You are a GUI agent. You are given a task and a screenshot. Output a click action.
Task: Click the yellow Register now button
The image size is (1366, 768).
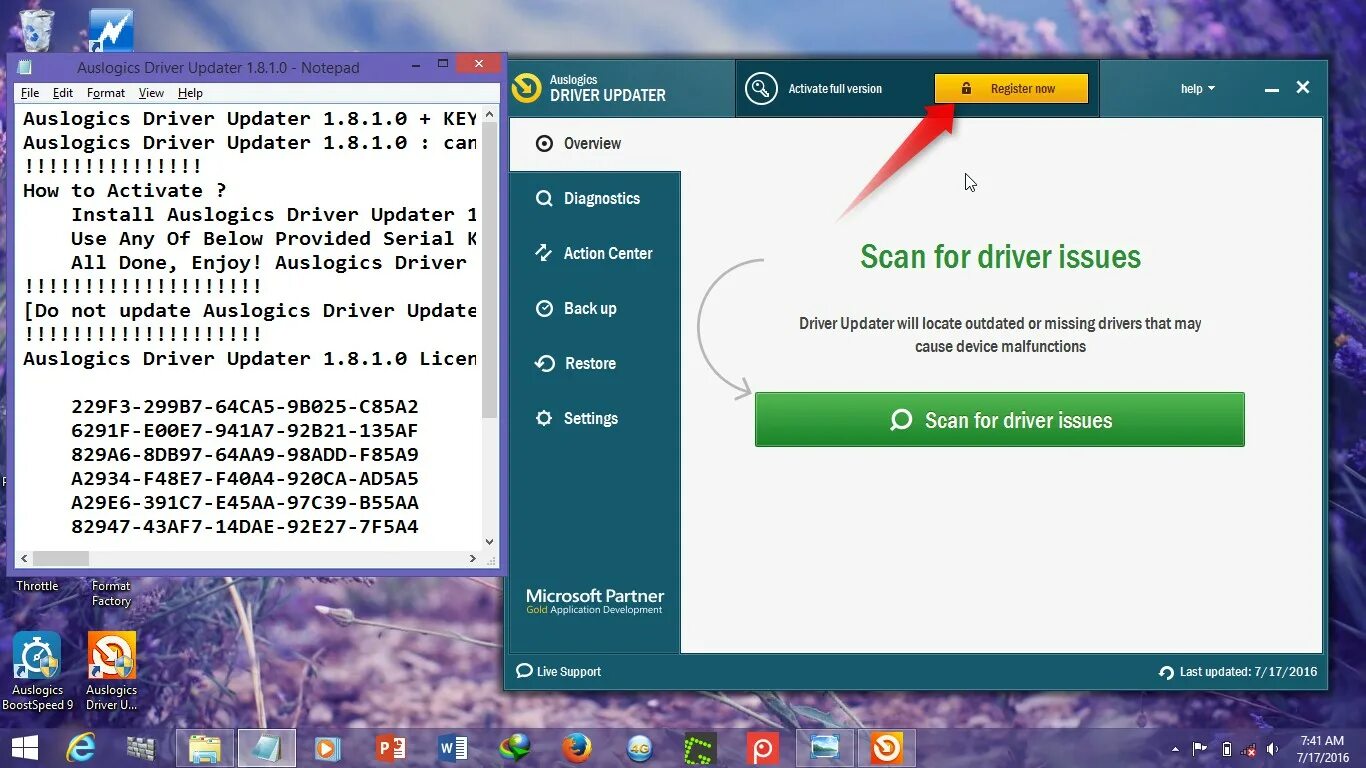1011,88
